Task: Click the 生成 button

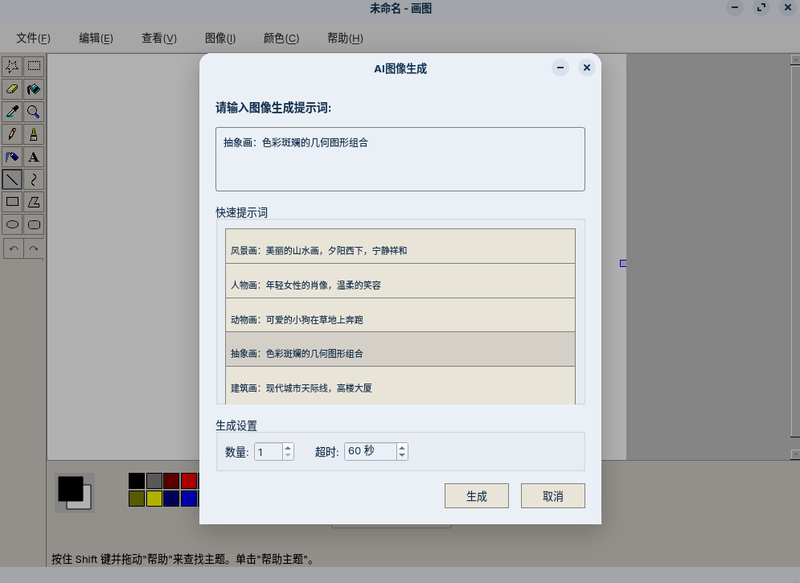Action: (477, 496)
